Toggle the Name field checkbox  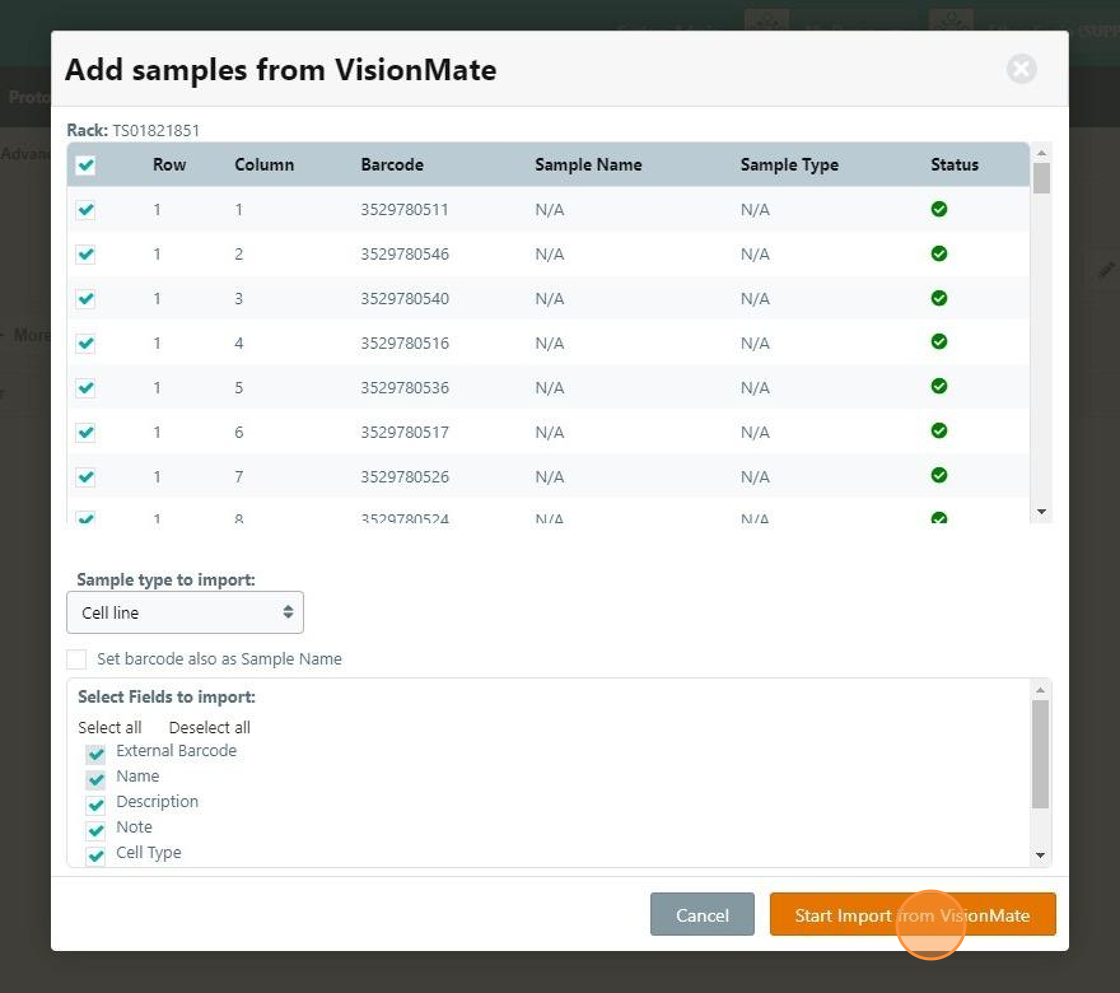click(x=96, y=779)
